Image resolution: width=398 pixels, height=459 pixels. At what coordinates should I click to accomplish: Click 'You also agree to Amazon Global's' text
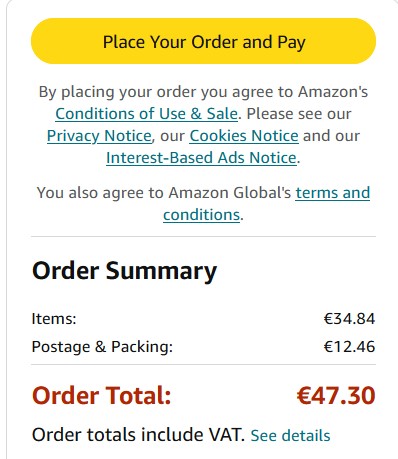[x=164, y=193]
